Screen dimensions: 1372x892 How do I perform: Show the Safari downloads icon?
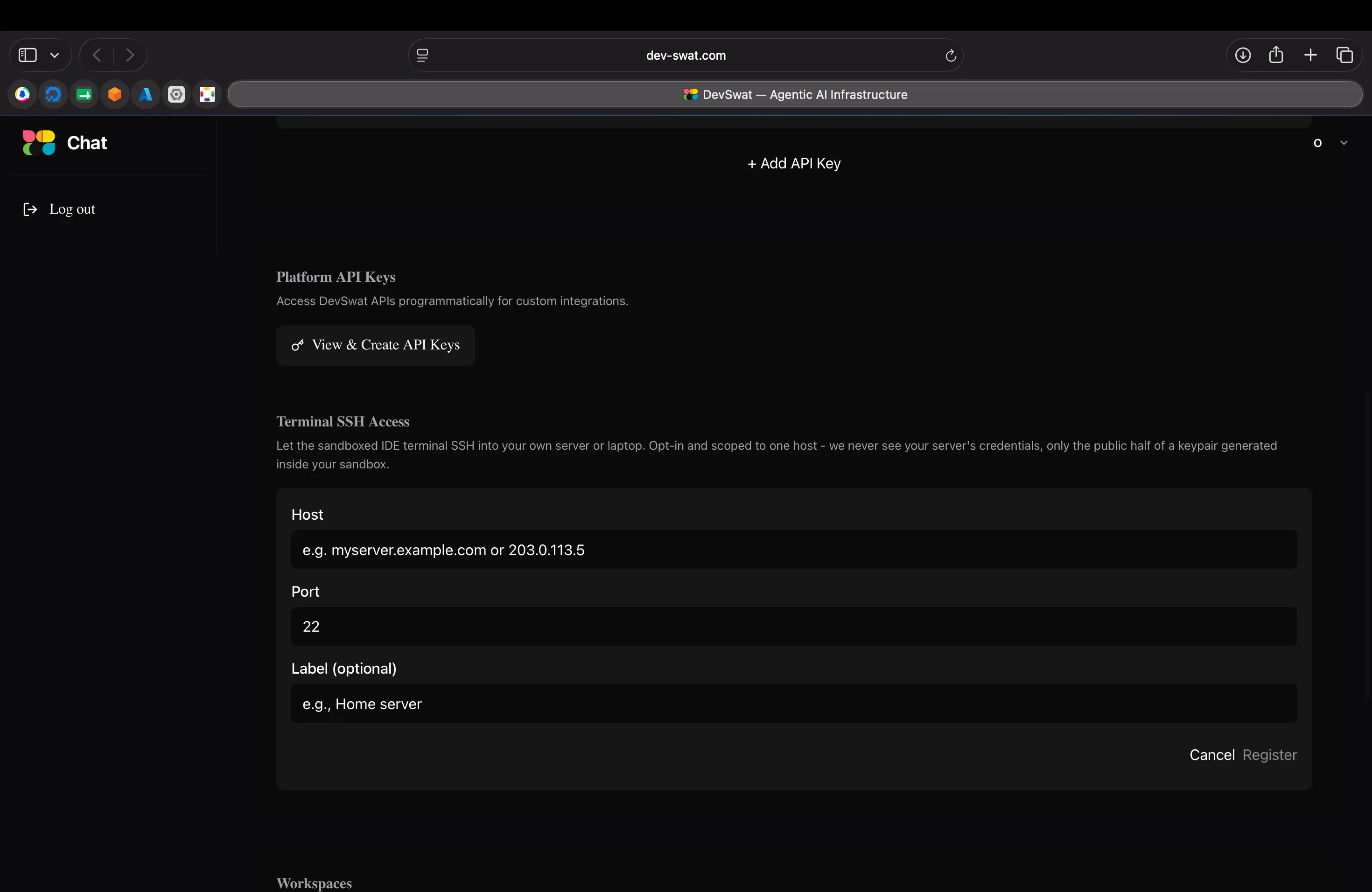[x=1243, y=56]
